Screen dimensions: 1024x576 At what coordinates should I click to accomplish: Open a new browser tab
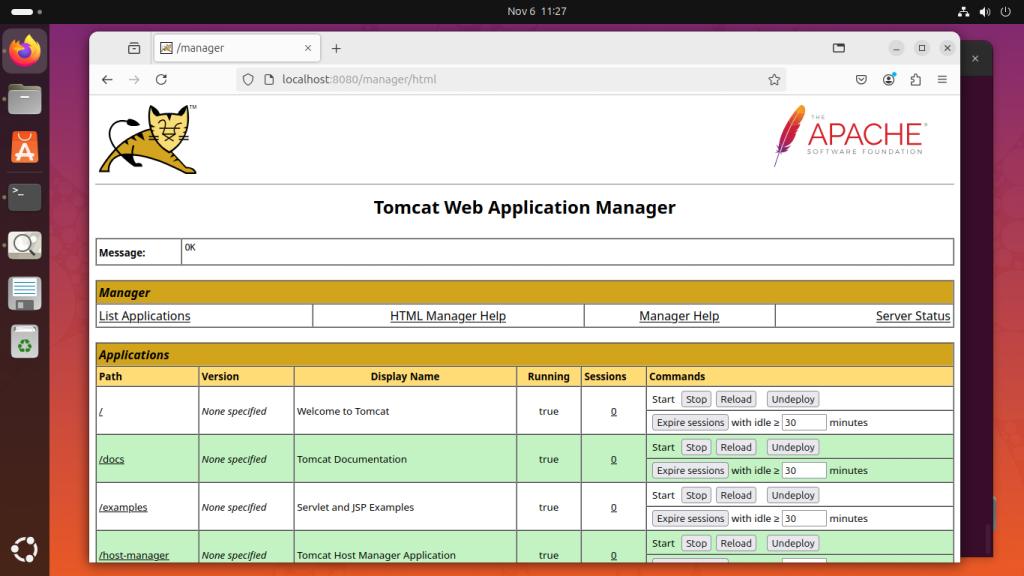point(335,47)
